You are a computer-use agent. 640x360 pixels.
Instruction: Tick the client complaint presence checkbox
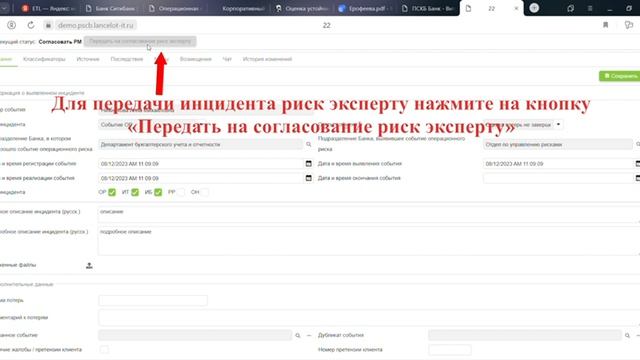pyautogui.click(x=104, y=350)
